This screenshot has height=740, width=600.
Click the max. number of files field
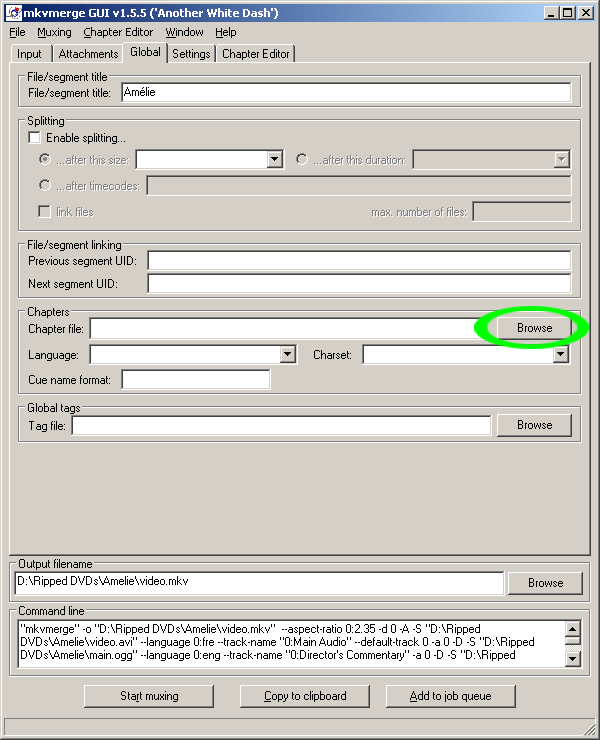(x=522, y=211)
